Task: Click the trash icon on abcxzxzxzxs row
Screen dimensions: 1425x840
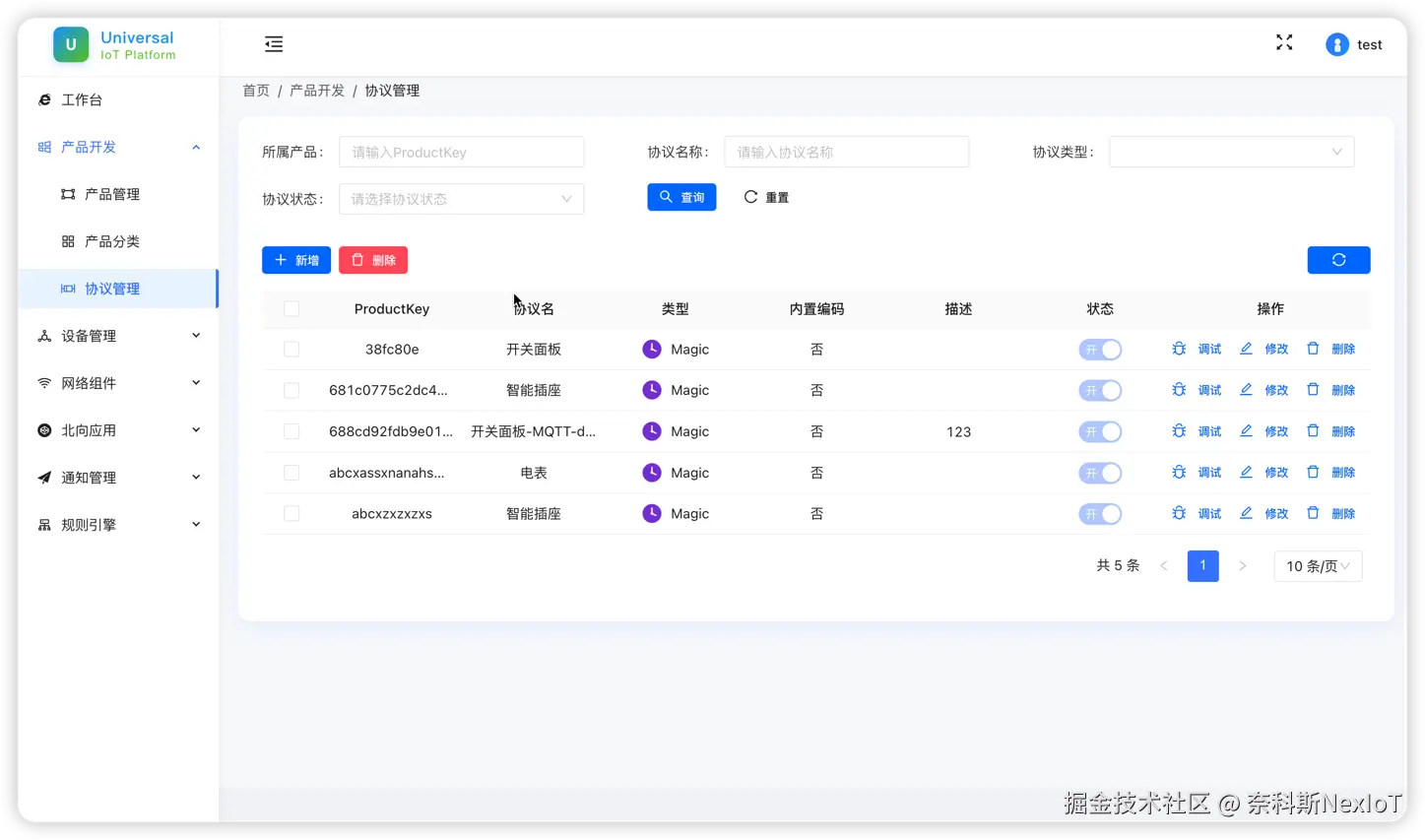Action: [1313, 512]
